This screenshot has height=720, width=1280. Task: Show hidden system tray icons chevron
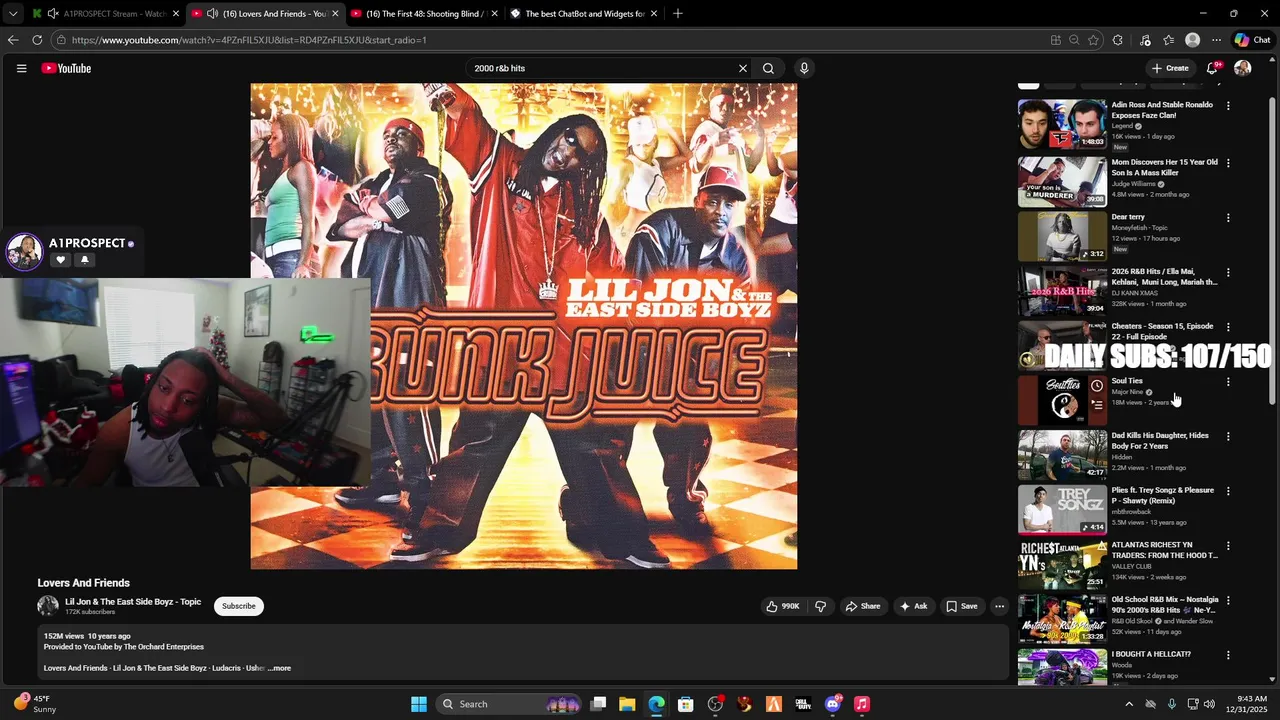coord(1129,704)
